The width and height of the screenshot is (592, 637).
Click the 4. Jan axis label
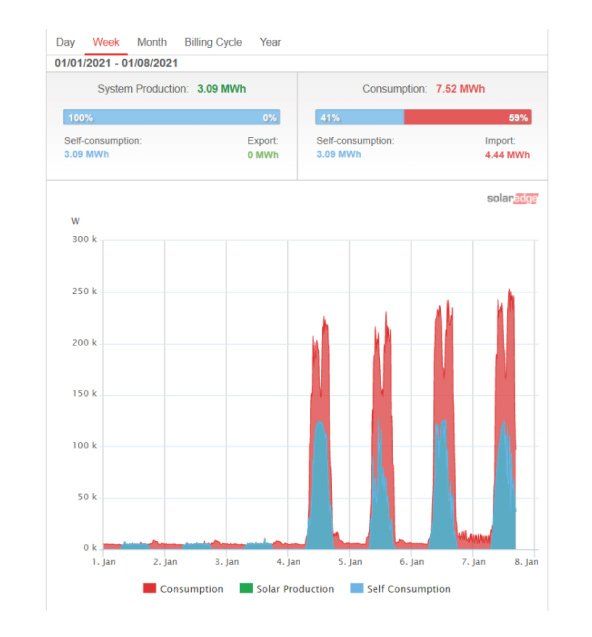[288, 562]
